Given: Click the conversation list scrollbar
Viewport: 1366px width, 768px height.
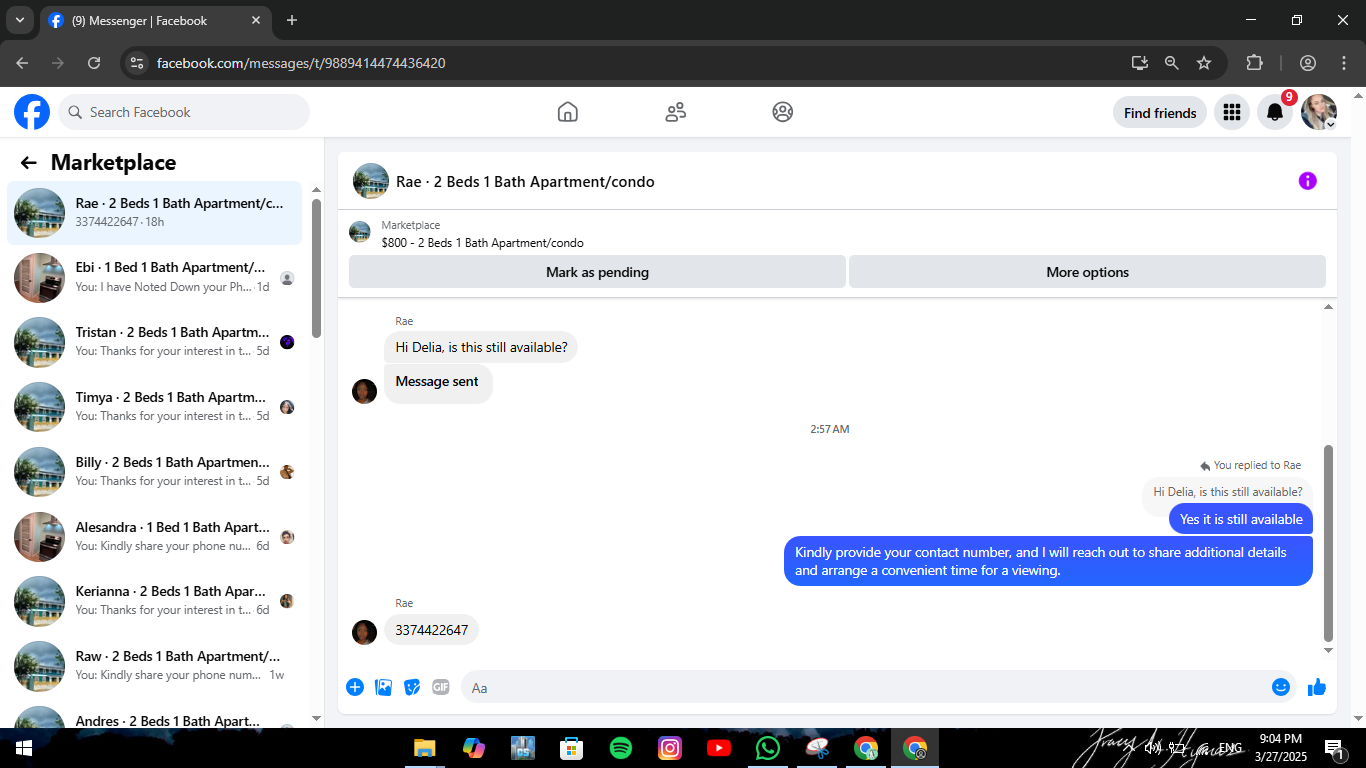Looking at the screenshot, I should pos(316,268).
